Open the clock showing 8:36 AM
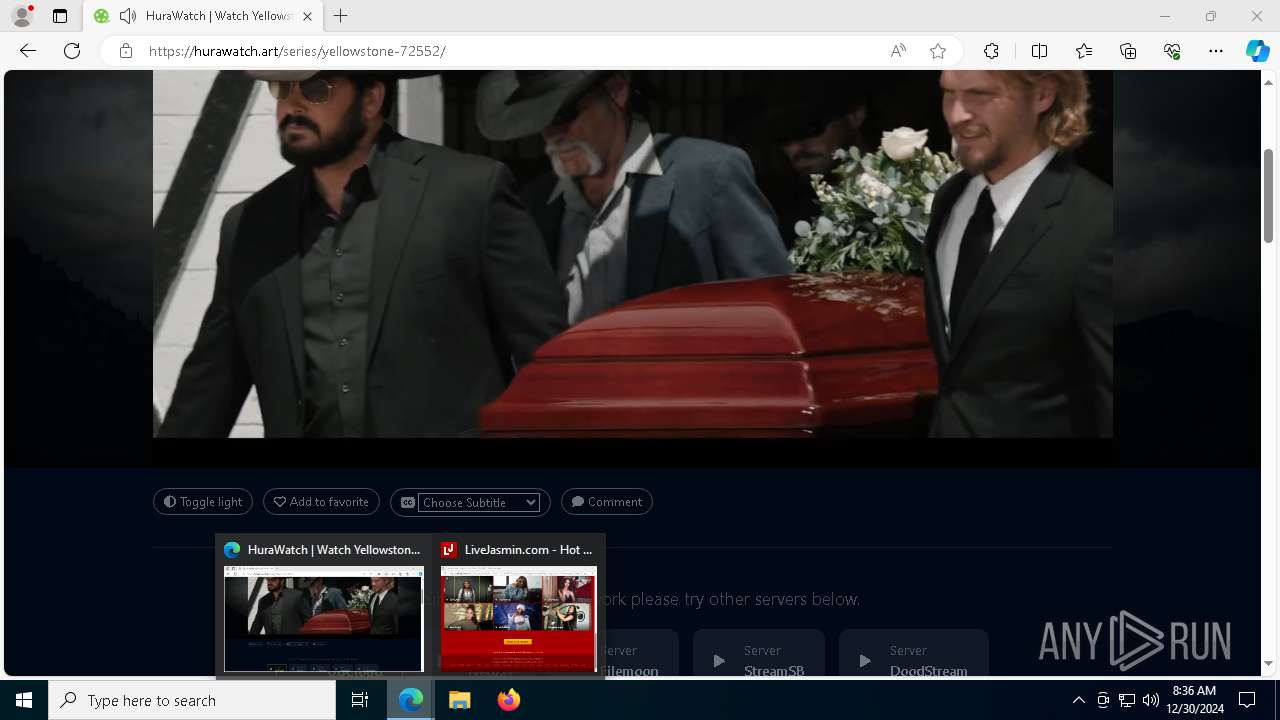Viewport: 1280px width, 720px height. (1196, 700)
